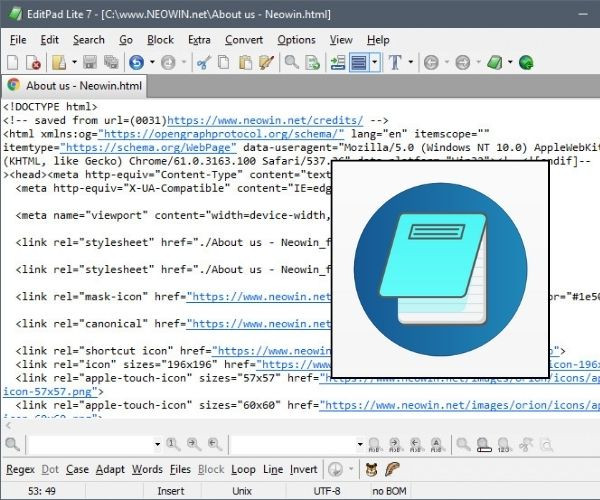This screenshot has width=600, height=500.
Task: Click the Save floppy disk icon
Action: tap(90, 62)
